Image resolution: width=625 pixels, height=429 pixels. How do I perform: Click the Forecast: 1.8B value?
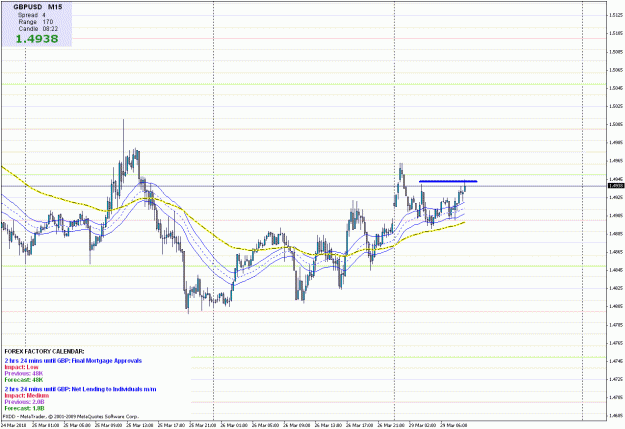pos(24,408)
